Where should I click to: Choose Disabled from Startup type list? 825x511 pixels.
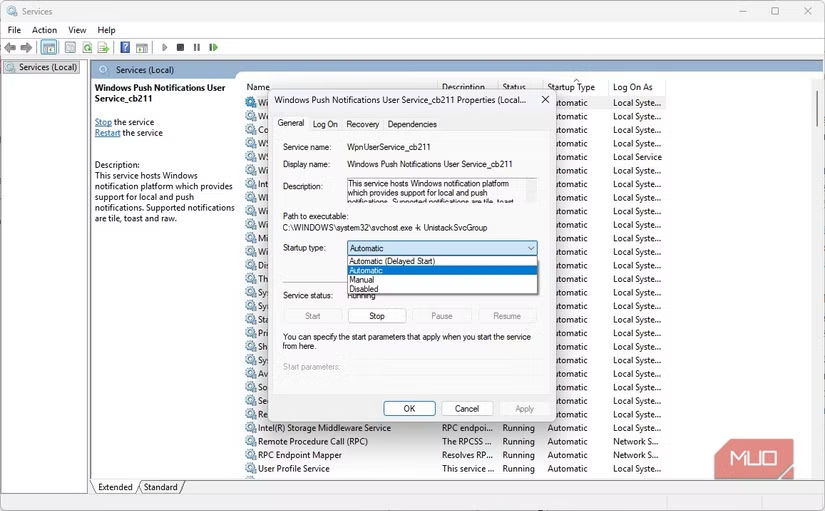(364, 289)
